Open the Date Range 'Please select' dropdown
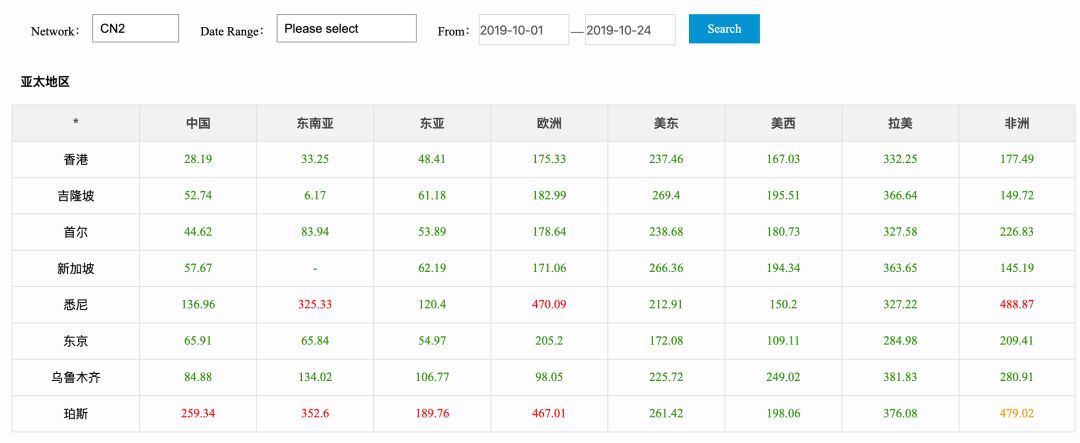 click(346, 29)
